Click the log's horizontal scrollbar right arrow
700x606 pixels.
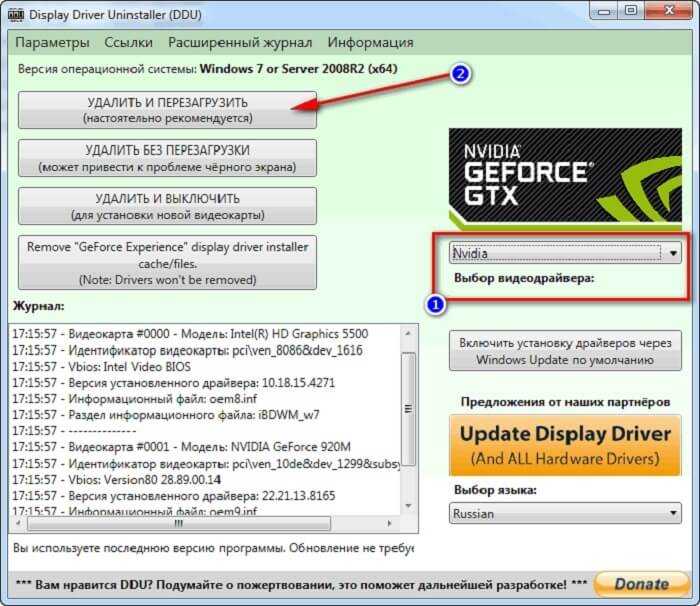pos(389,523)
